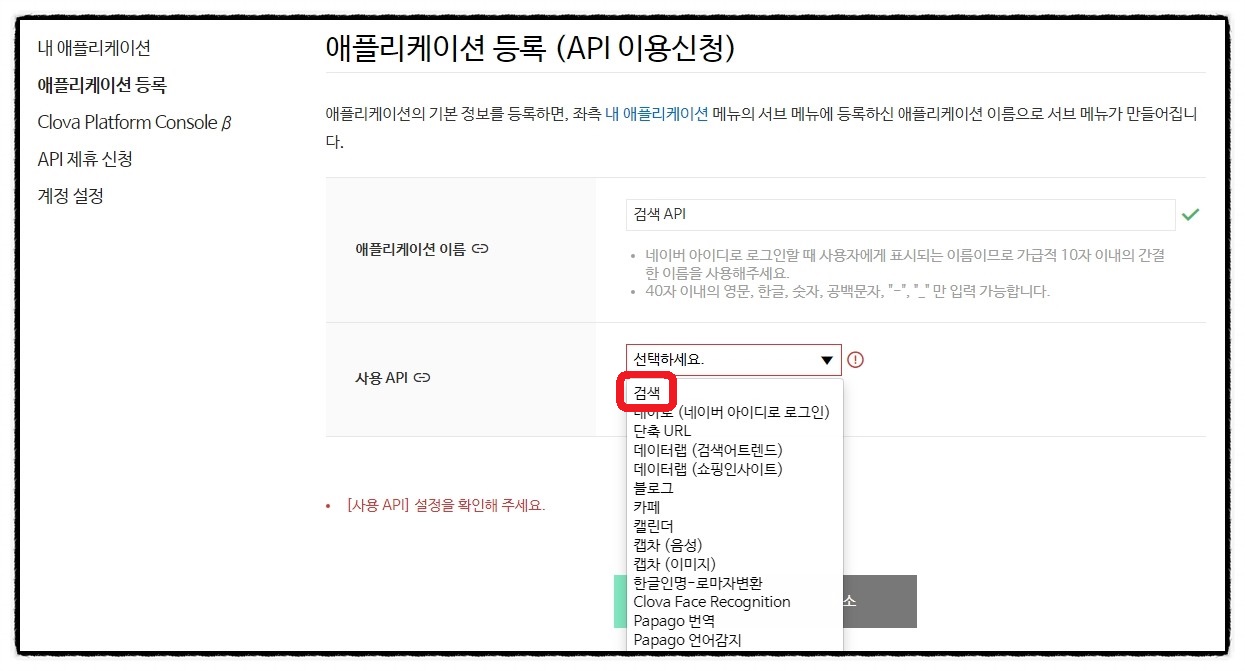Viewport: 1245px width, 671px height.
Task: Select 검색 from the API list
Action: coord(647,392)
